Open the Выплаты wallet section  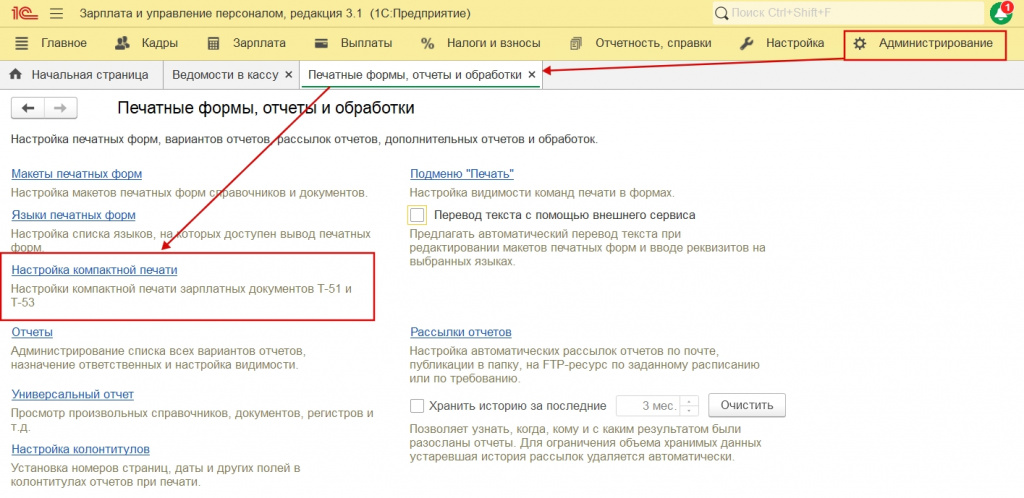point(353,44)
